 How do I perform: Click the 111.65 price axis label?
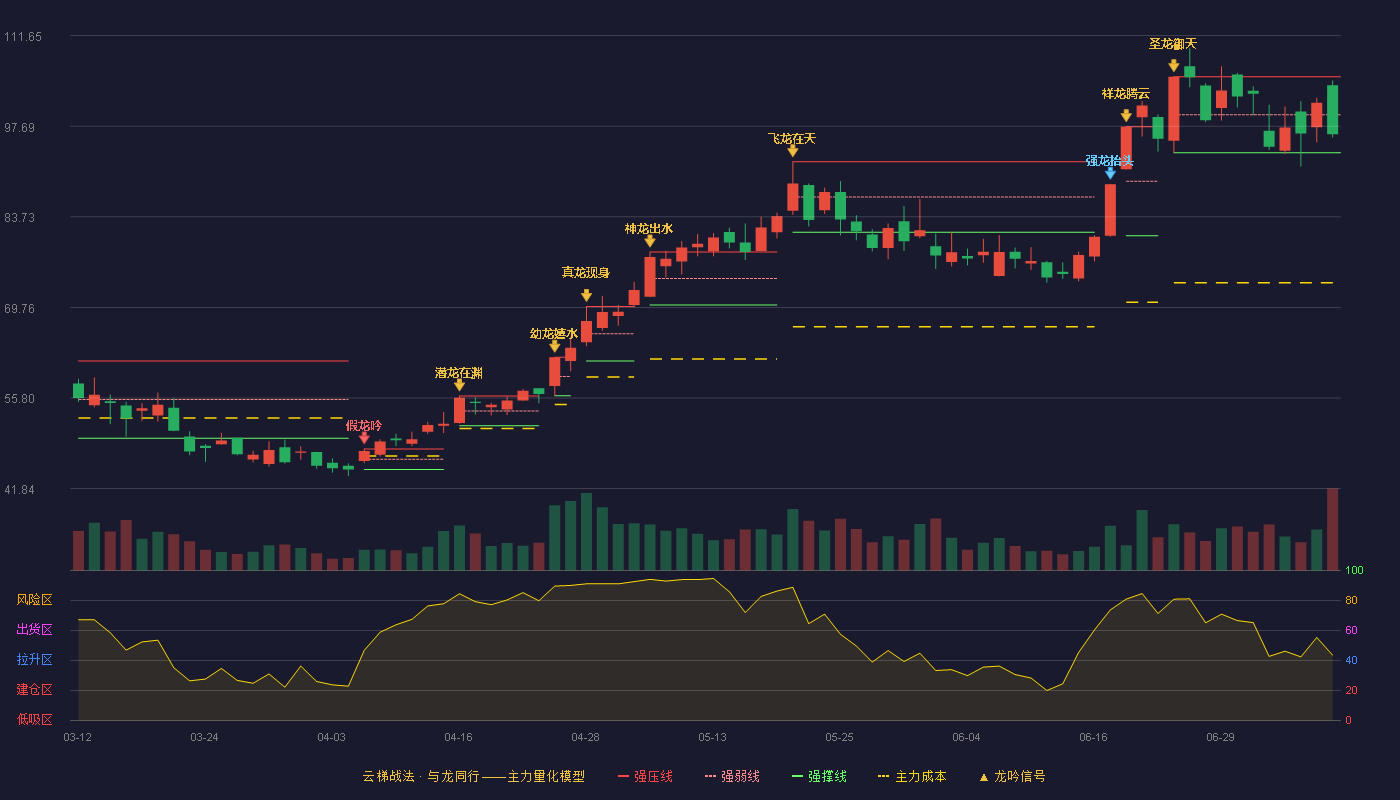click(23, 37)
